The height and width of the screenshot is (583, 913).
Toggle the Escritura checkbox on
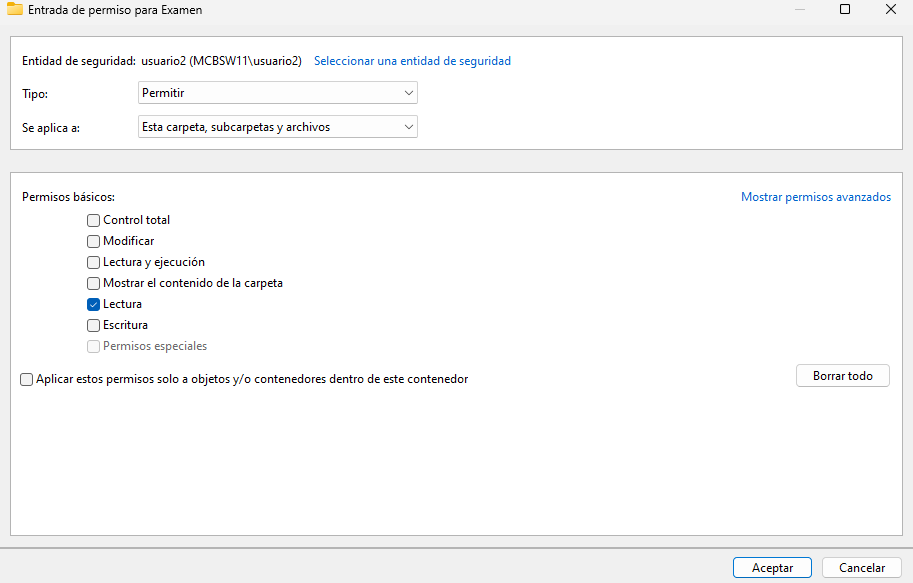pyautogui.click(x=93, y=325)
